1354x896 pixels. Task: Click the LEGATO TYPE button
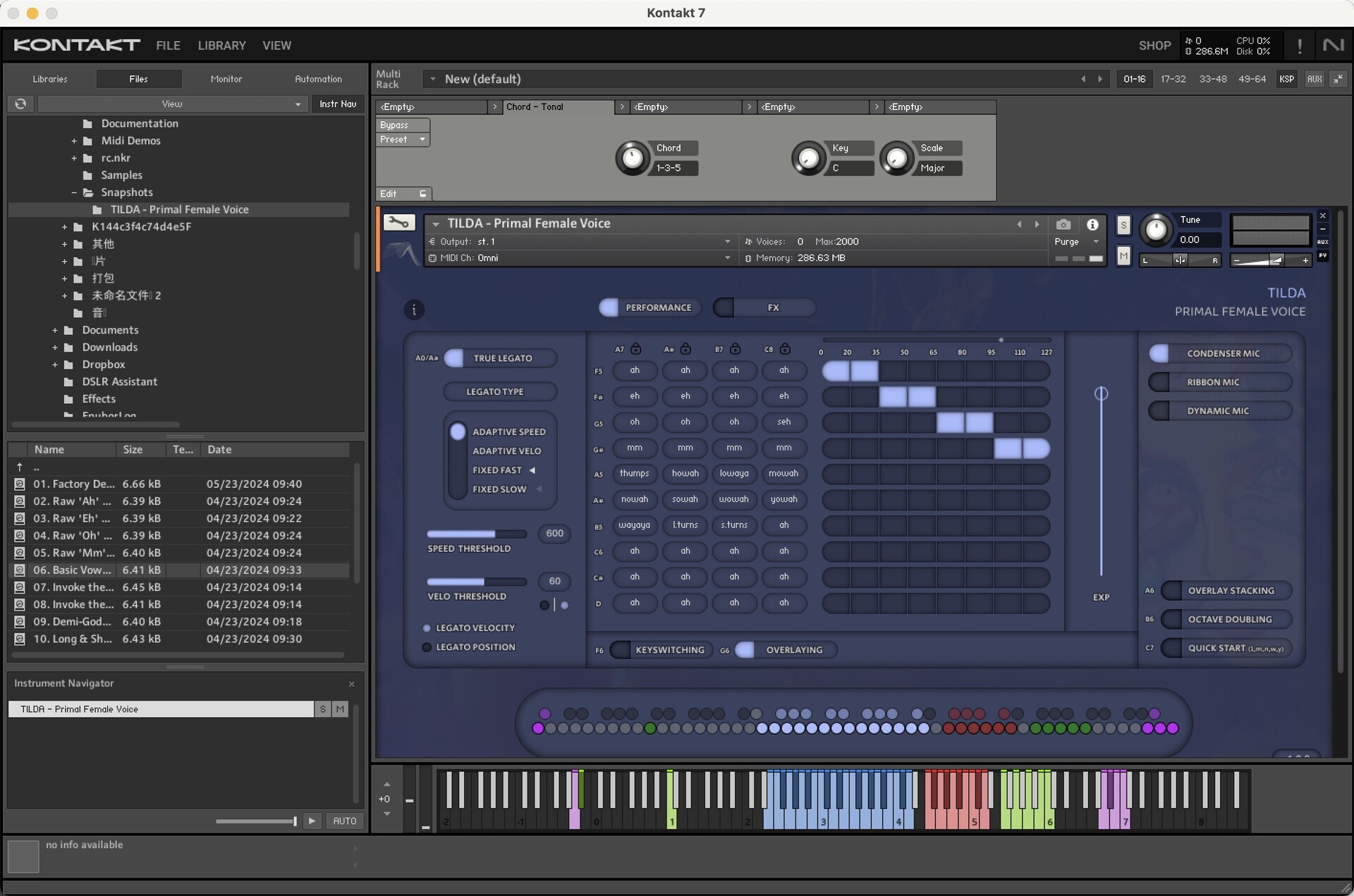500,391
